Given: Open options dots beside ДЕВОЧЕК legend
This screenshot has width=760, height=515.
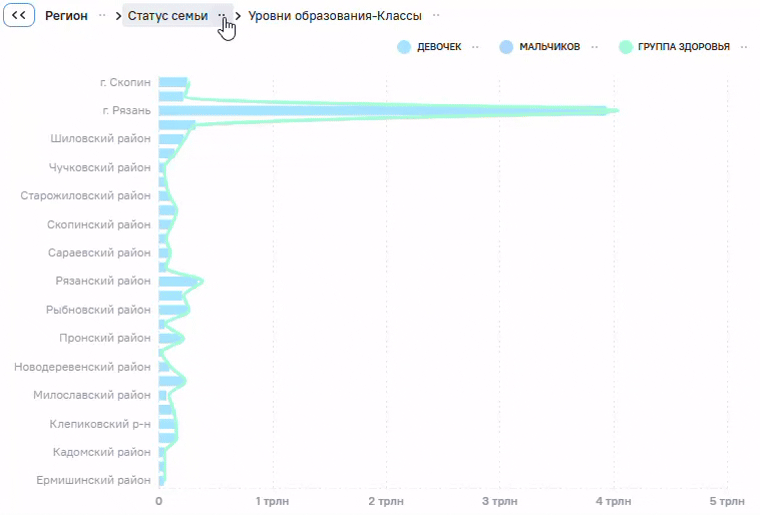Looking at the screenshot, I should coord(475,47).
